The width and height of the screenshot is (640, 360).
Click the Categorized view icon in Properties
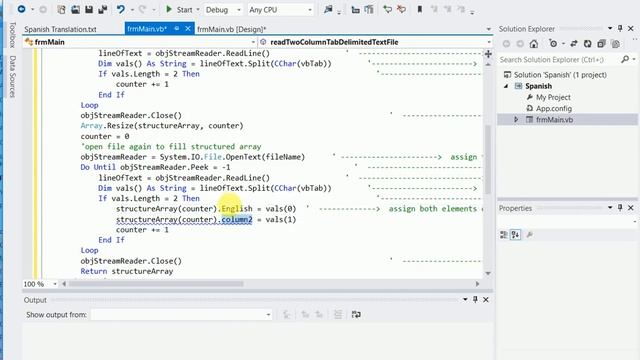(x=504, y=235)
